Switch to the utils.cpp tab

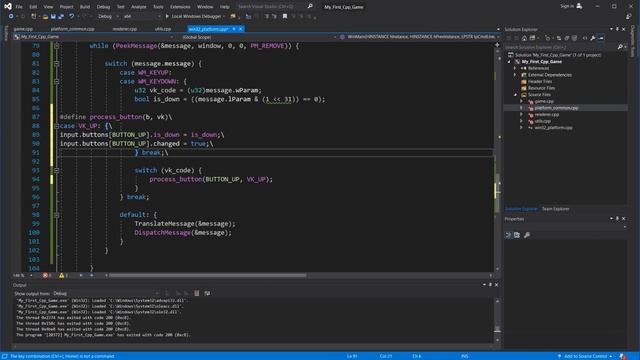[x=163, y=29]
